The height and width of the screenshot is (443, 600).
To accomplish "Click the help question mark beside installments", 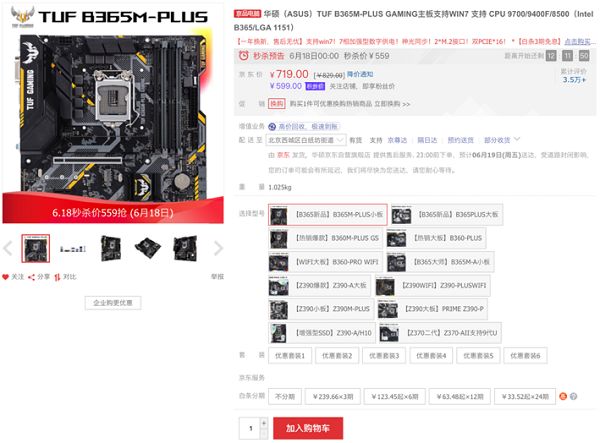I will [573, 396].
